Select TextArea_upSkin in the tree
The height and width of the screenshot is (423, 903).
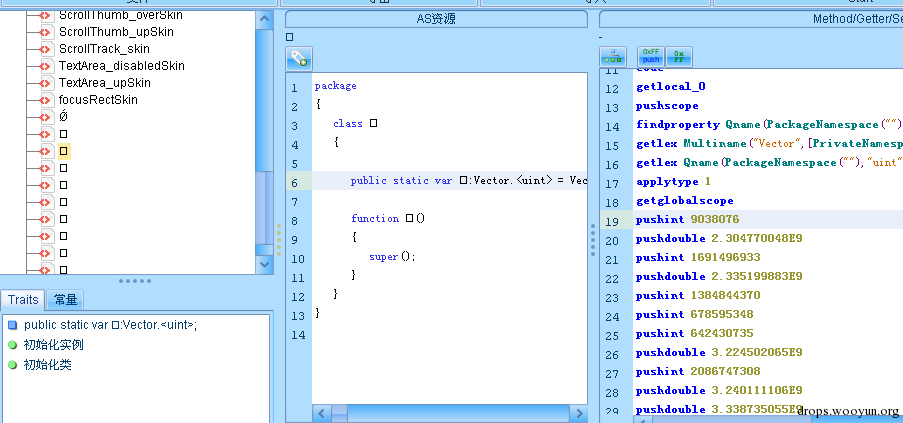(x=104, y=83)
